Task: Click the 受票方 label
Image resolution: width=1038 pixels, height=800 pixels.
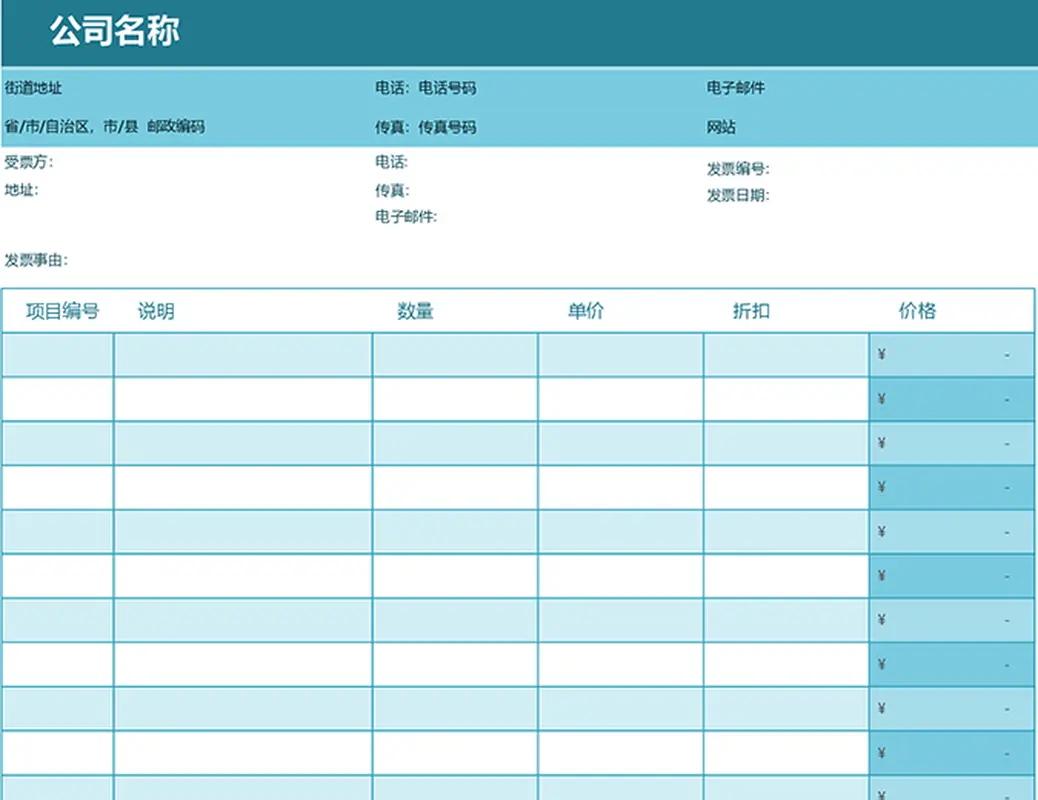Action: click(x=29, y=162)
